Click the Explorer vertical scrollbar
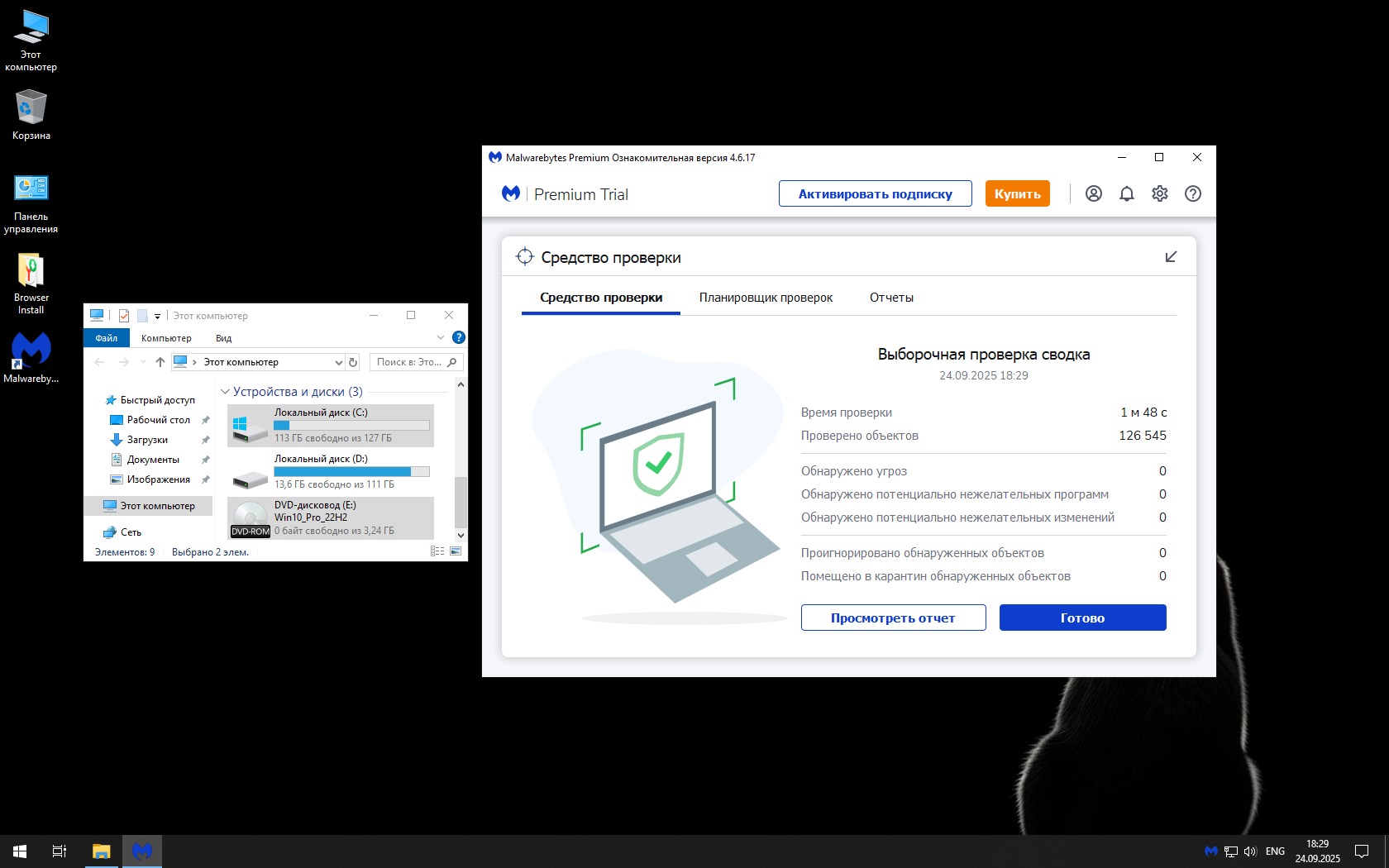 [x=461, y=459]
